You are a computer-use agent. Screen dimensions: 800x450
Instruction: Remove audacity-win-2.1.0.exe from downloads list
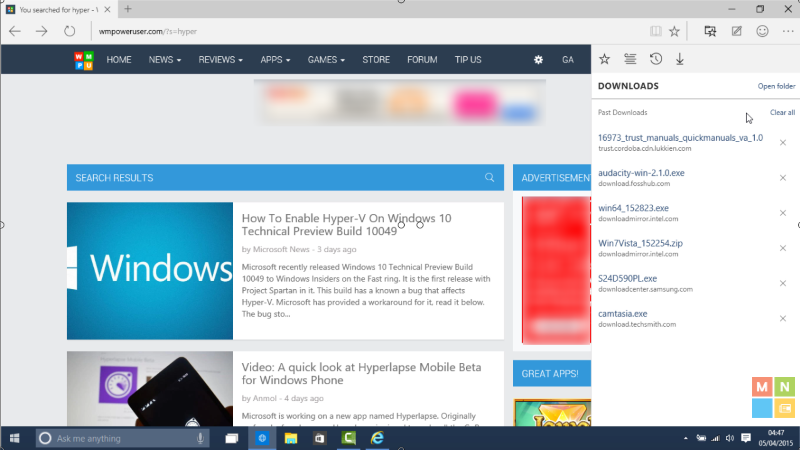pyautogui.click(x=783, y=177)
